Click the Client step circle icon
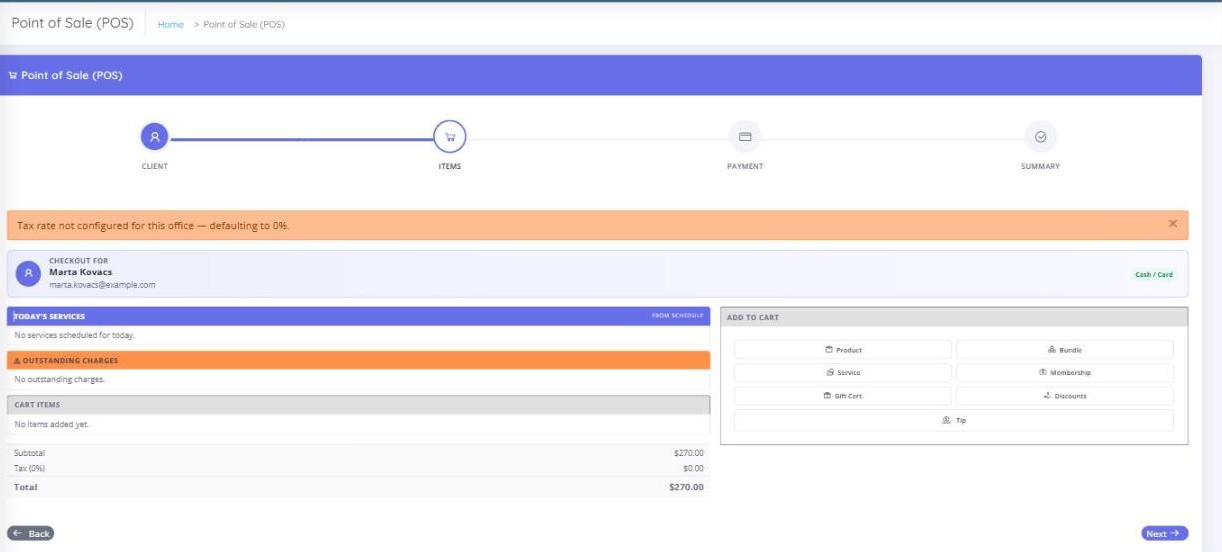The width and height of the screenshot is (1222, 552). (154, 136)
